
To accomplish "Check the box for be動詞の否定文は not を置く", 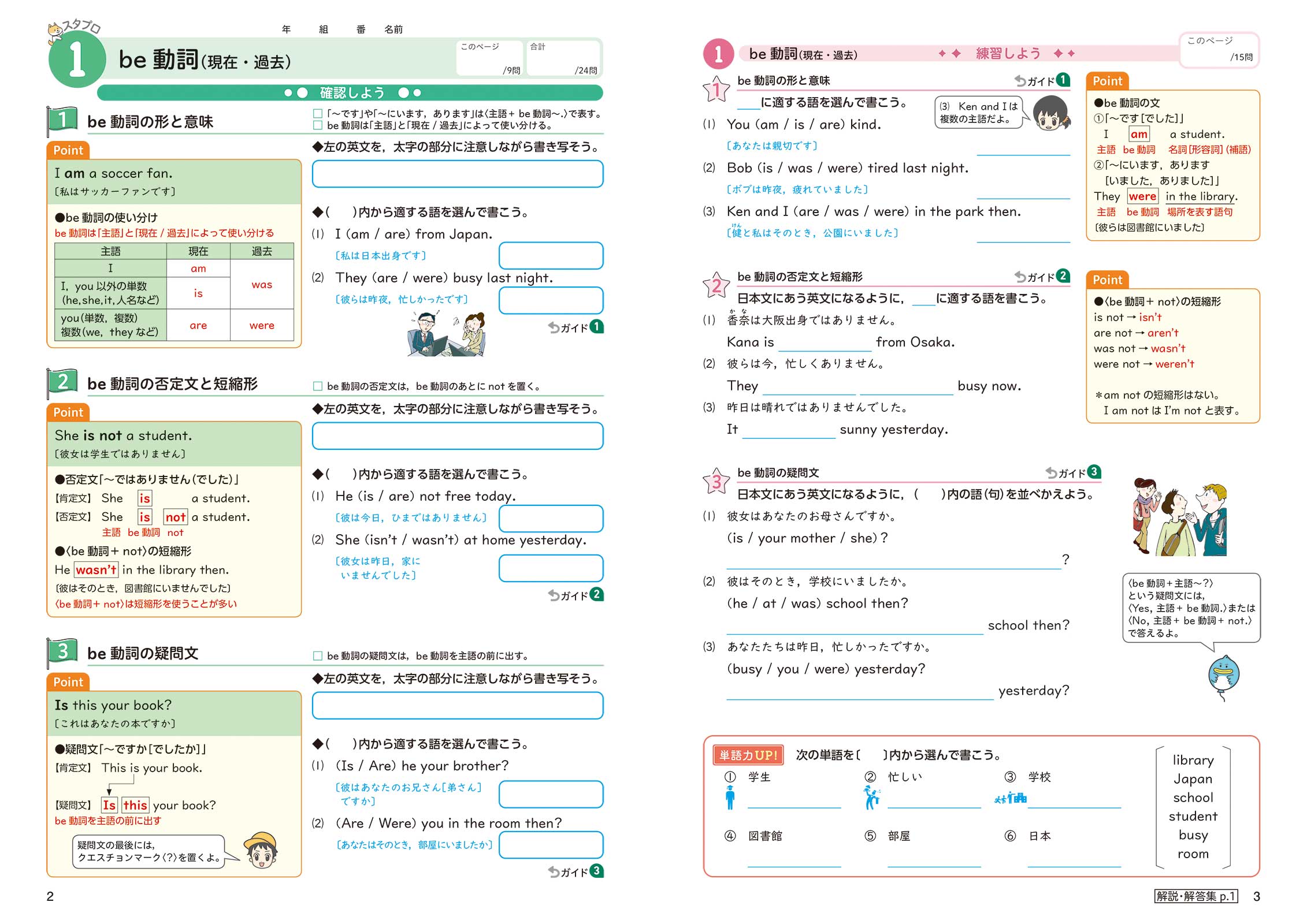I will (317, 386).
